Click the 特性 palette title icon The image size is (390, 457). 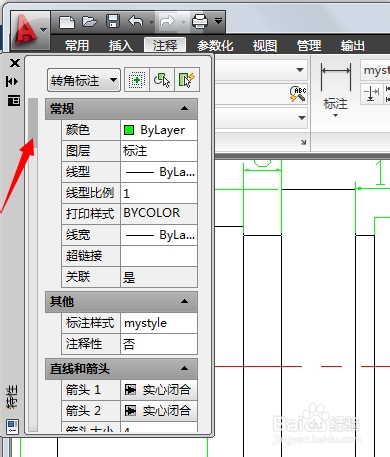13,427
